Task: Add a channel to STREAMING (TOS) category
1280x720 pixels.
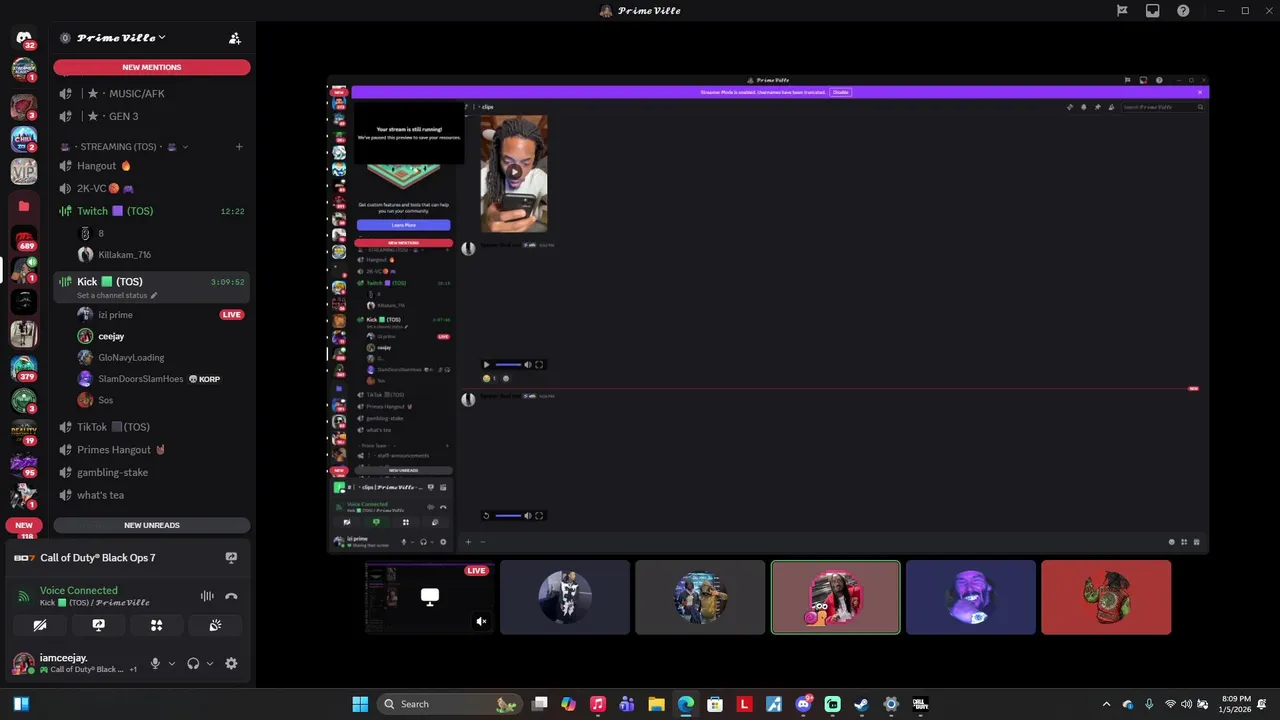Action: (239, 147)
